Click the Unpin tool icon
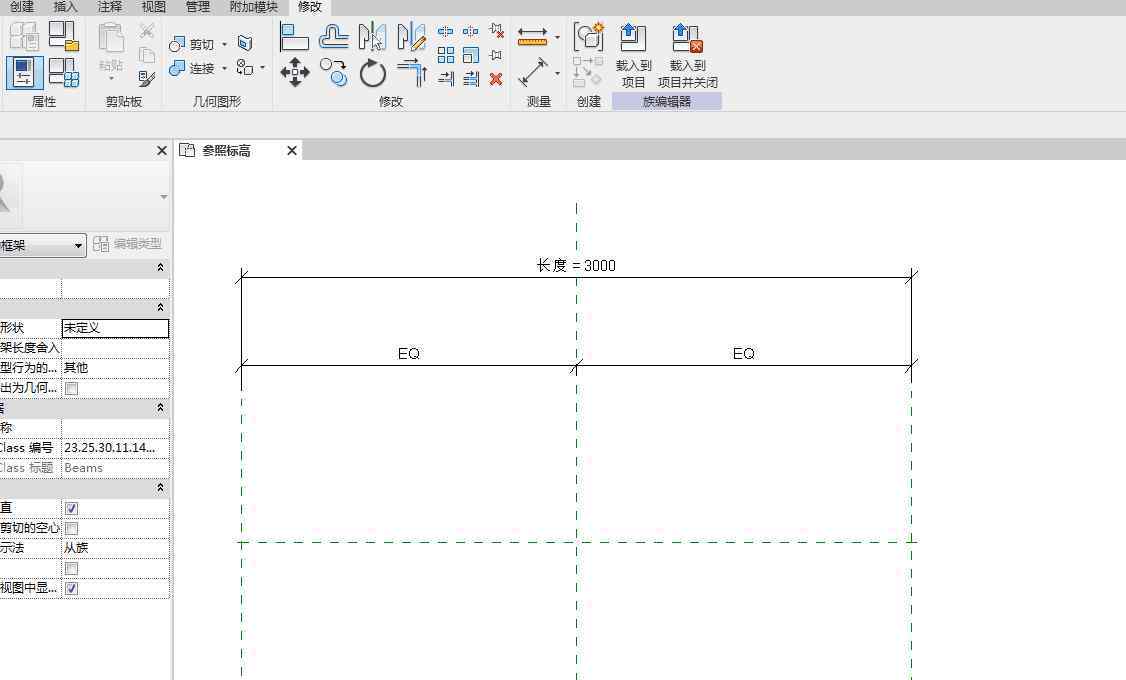This screenshot has height=680, width=1126. point(496,31)
